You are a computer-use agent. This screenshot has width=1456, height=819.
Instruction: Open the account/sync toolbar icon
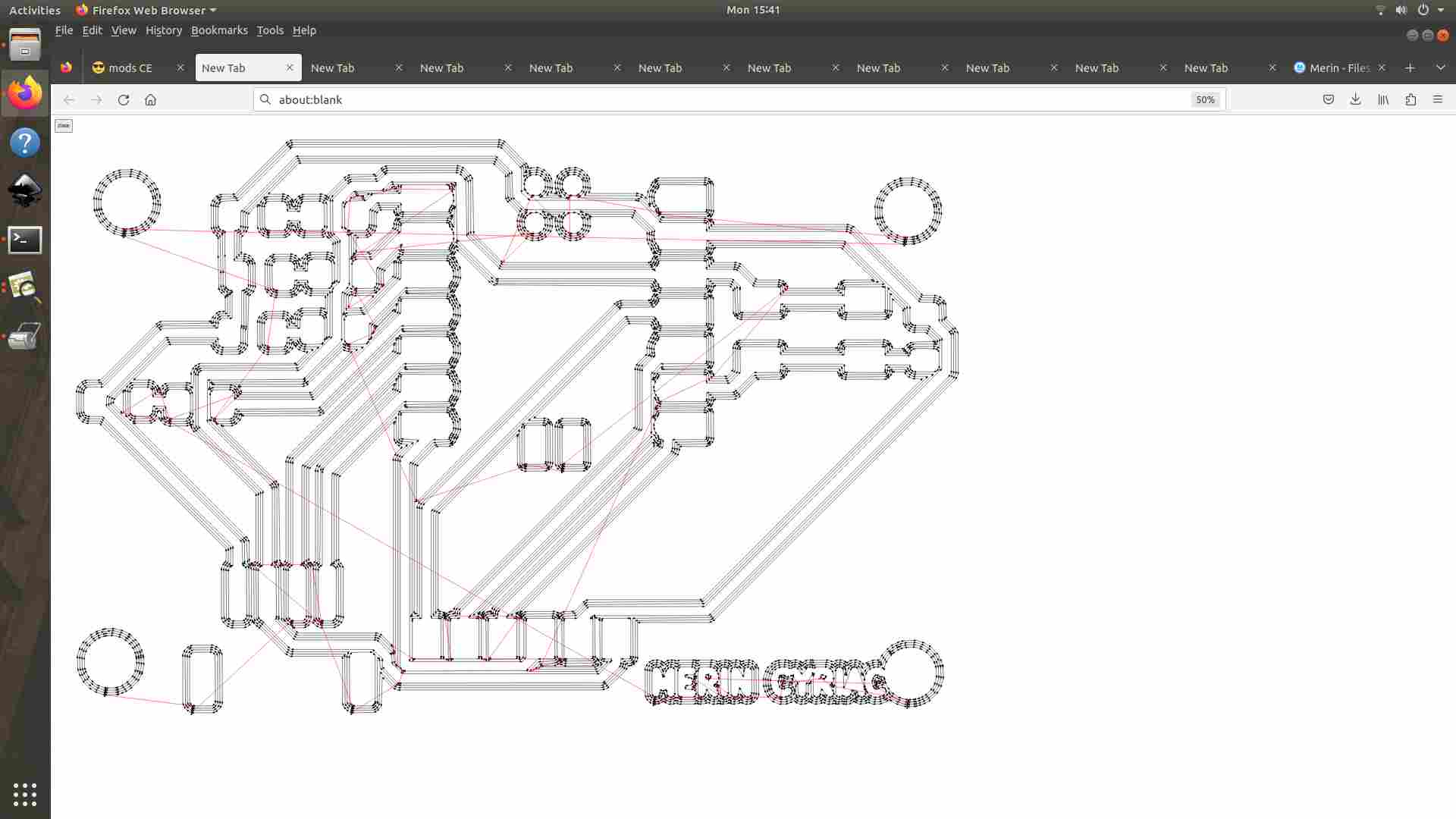pos(1410,99)
